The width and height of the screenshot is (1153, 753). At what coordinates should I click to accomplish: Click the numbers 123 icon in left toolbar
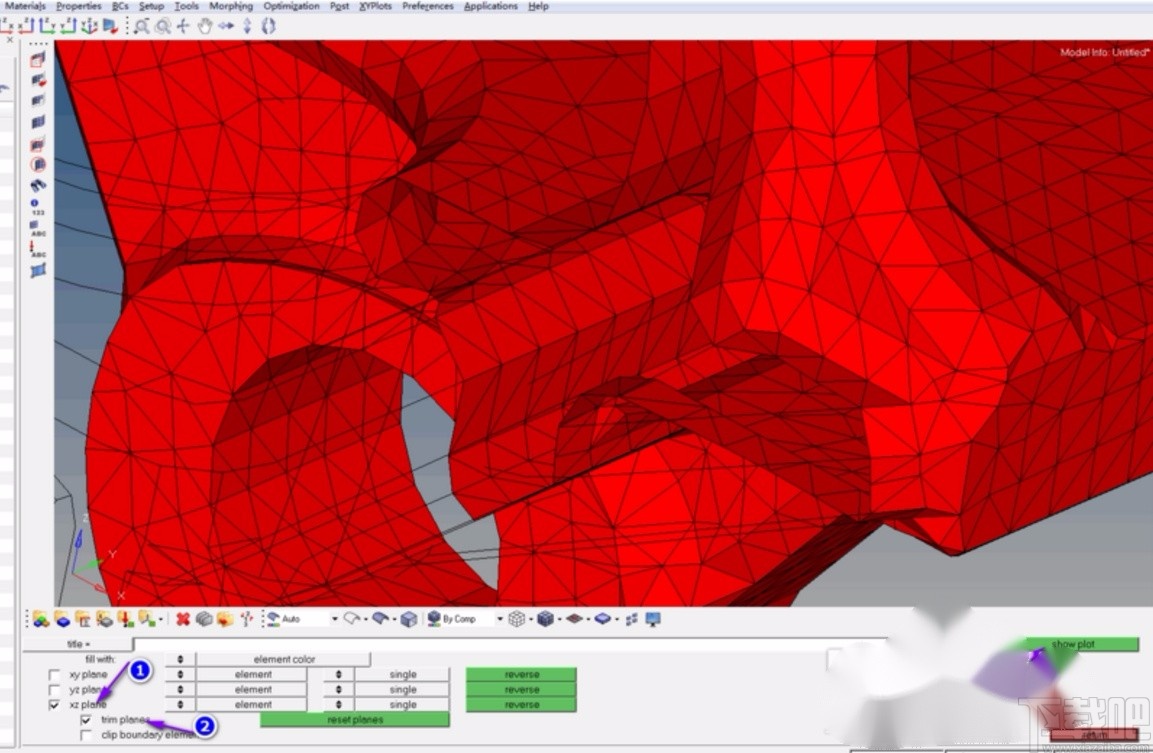(x=38, y=207)
